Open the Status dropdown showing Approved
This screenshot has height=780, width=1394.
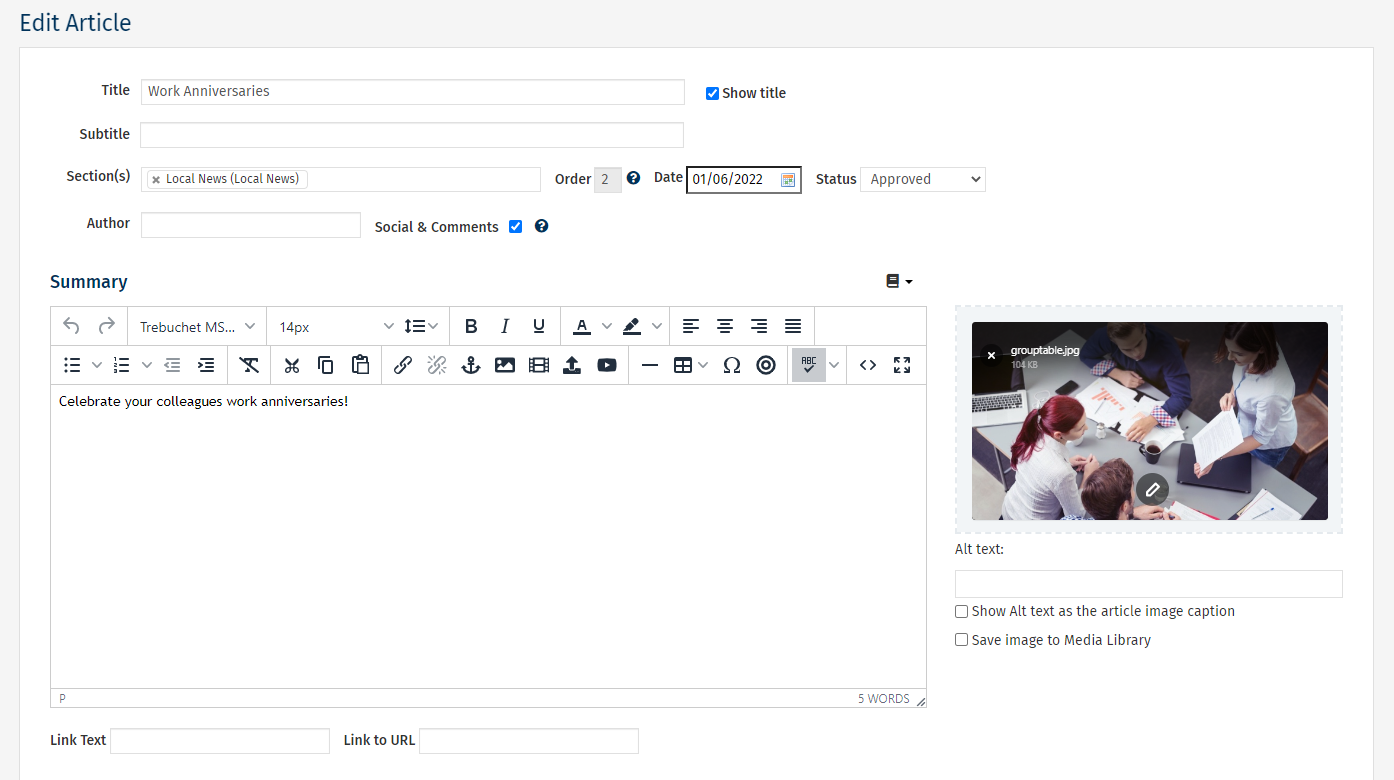(x=922, y=179)
